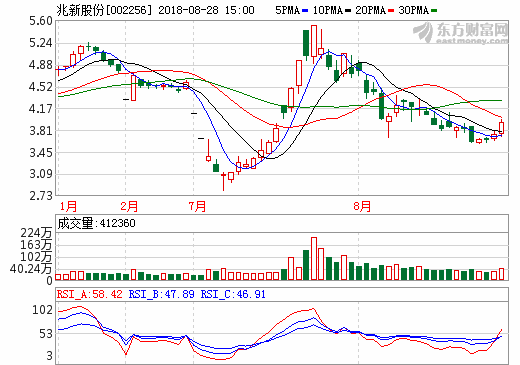This screenshot has width=520, height=365.
Task: Click the blue 5PMA legend marker
Action: click(305, 11)
